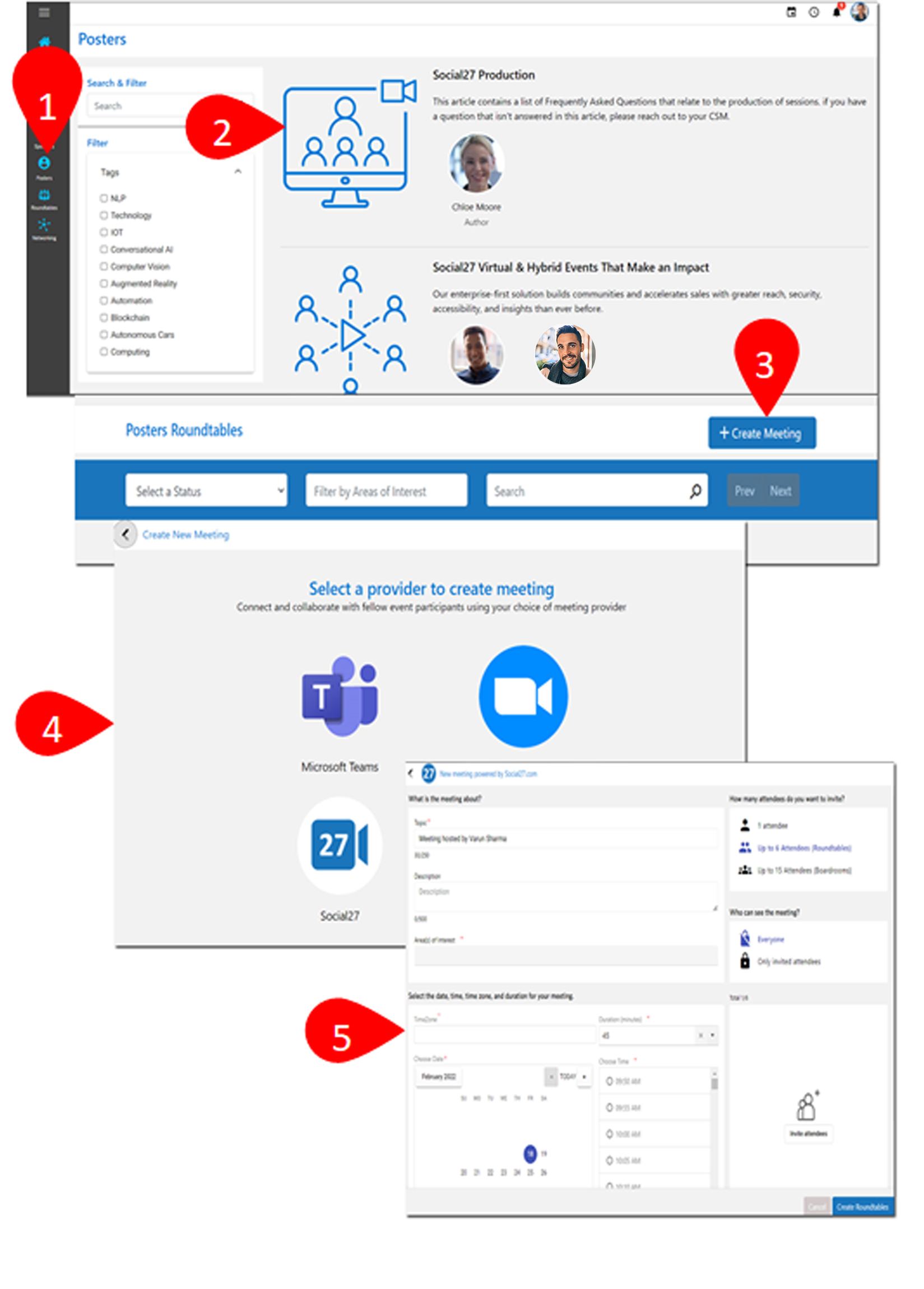Open the Roundtables sidebar icon
This screenshot has height=1289, width=924.
click(x=44, y=196)
